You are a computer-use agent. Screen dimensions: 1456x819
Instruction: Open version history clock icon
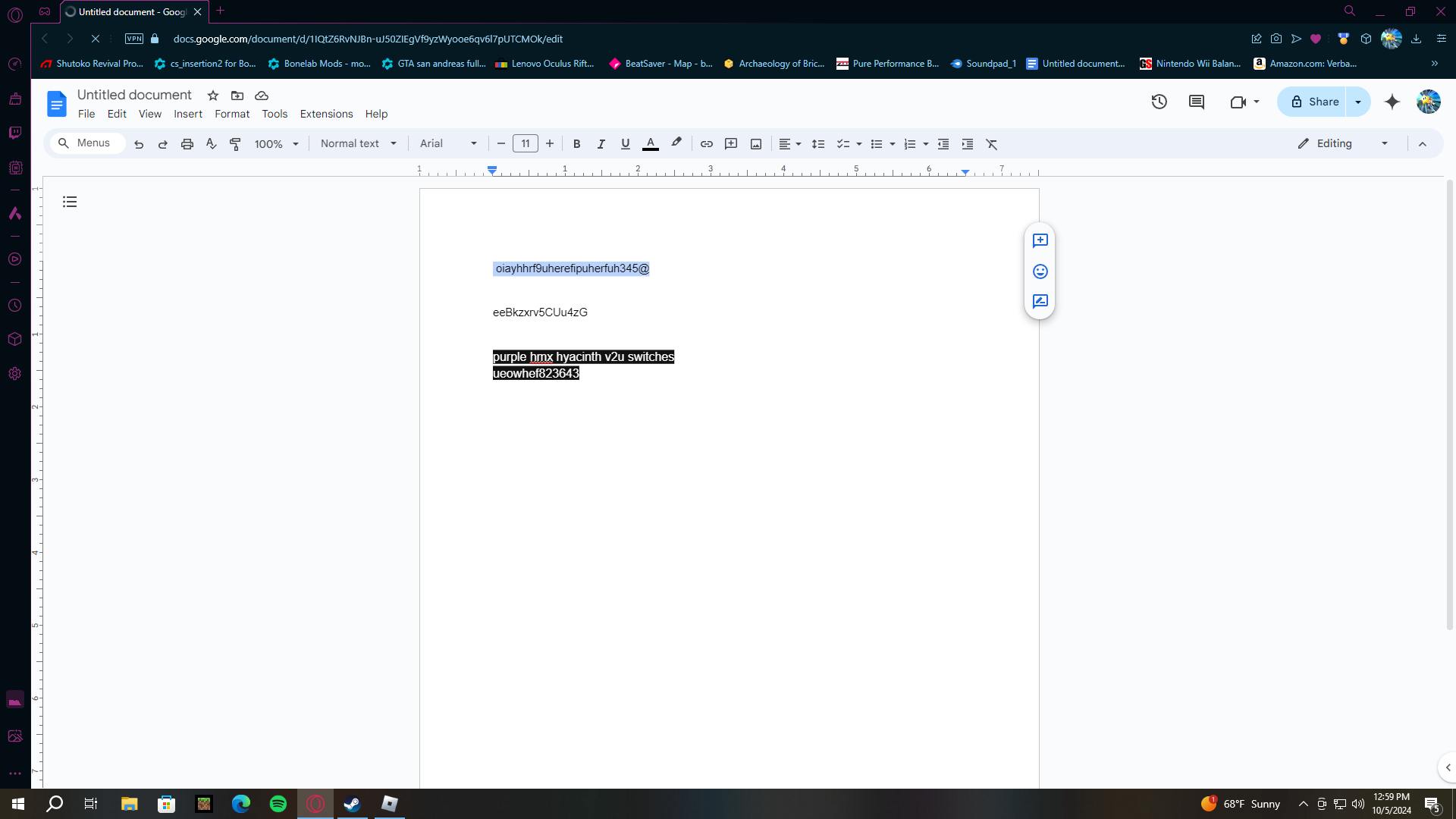(1159, 102)
